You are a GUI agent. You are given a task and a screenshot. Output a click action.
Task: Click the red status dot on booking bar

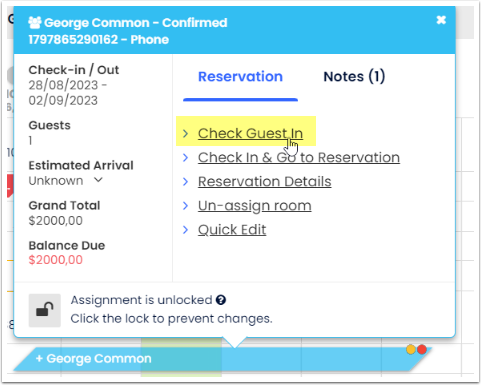pyautogui.click(x=422, y=349)
